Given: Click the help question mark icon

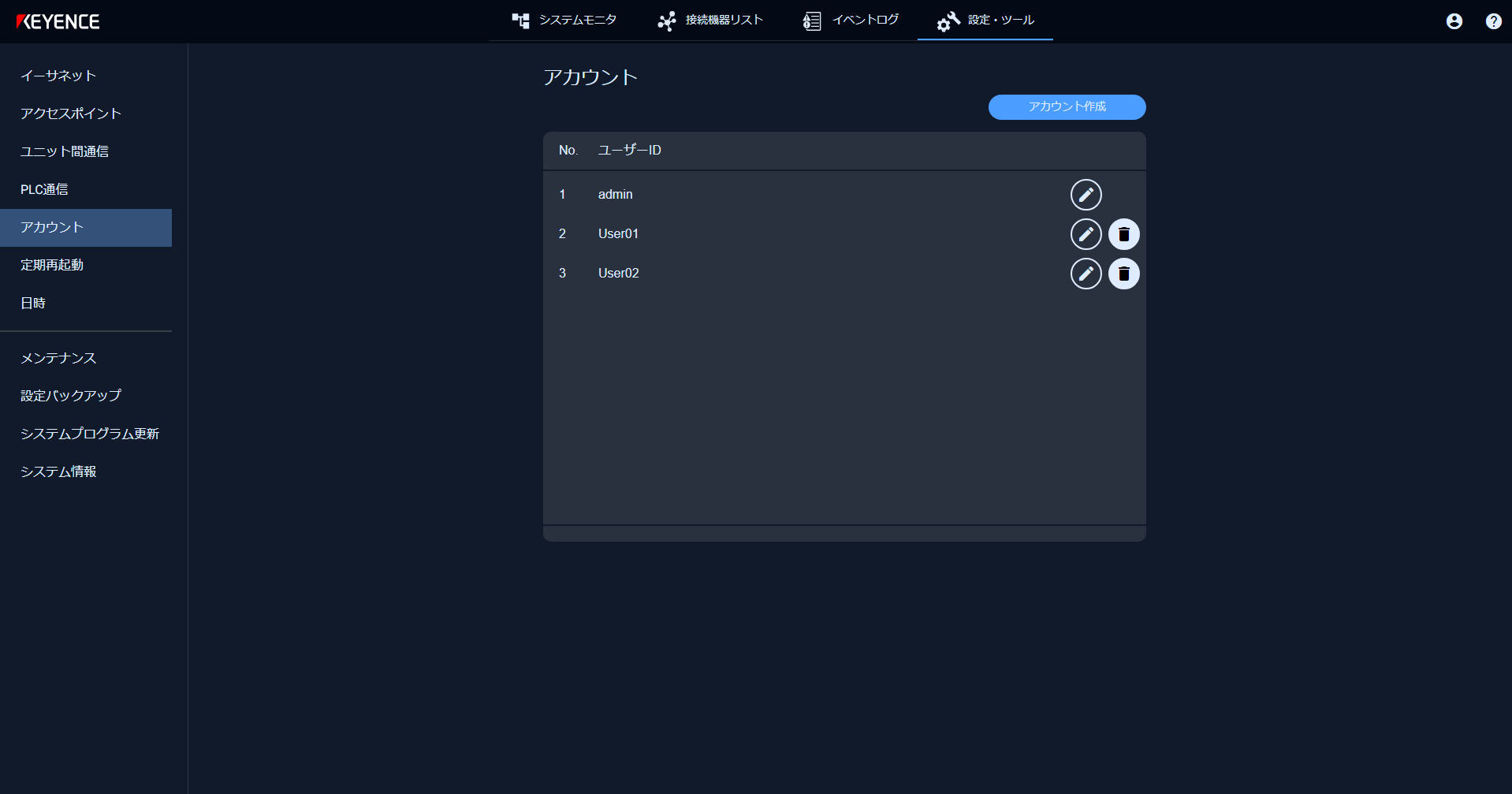Looking at the screenshot, I should [1492, 21].
